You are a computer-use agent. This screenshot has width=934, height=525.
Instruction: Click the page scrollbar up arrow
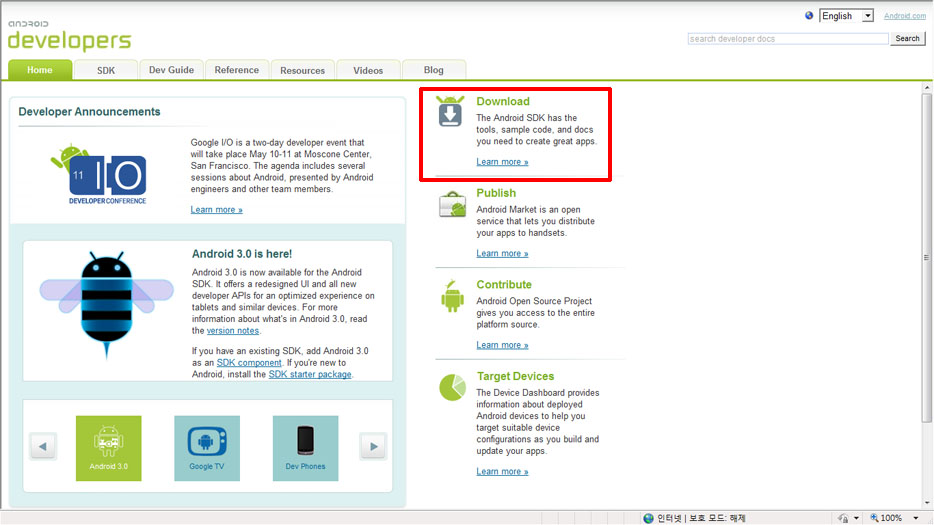click(x=927, y=88)
